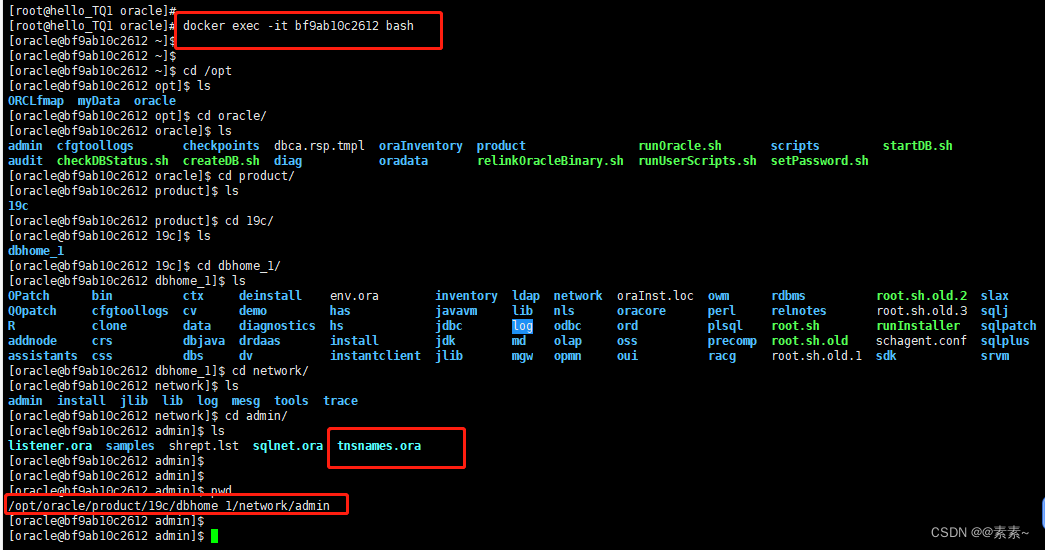Select the schagent.conf file name
The image size is (1045, 550).
tap(922, 341)
